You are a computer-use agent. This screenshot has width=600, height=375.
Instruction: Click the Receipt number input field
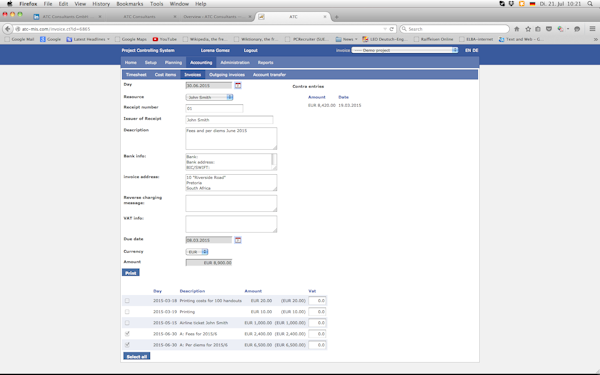pyautogui.click(x=214, y=108)
